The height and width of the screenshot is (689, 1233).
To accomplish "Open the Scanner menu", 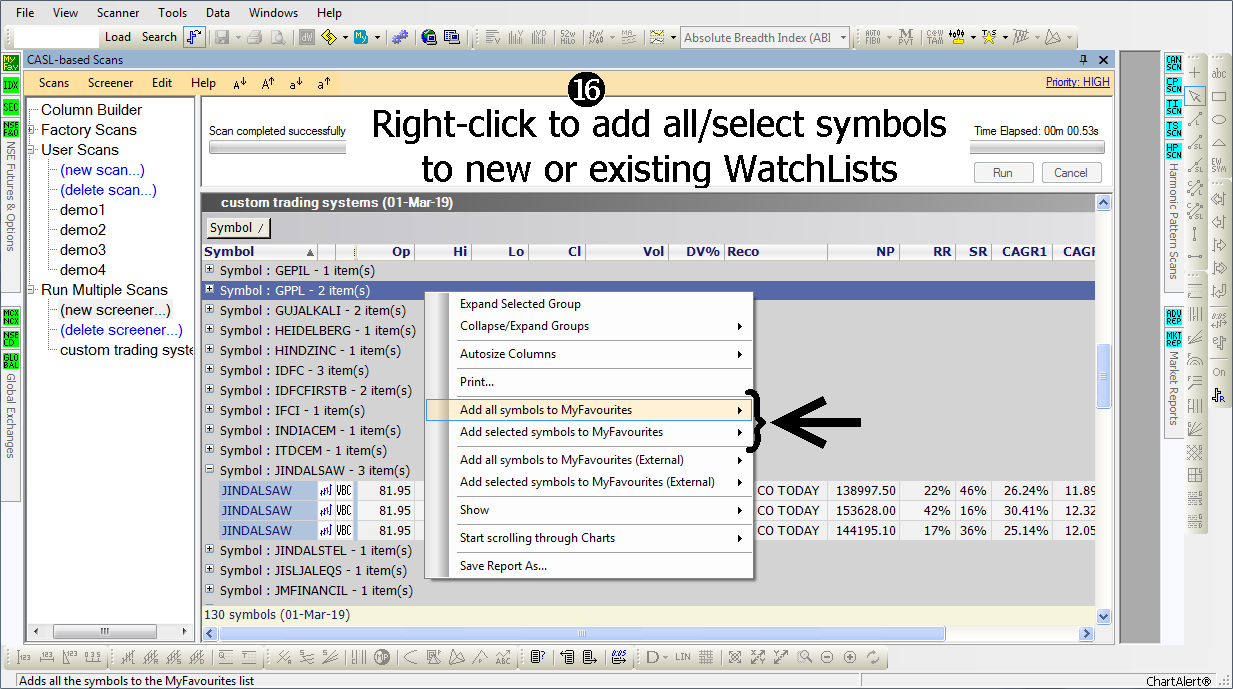I will point(118,13).
